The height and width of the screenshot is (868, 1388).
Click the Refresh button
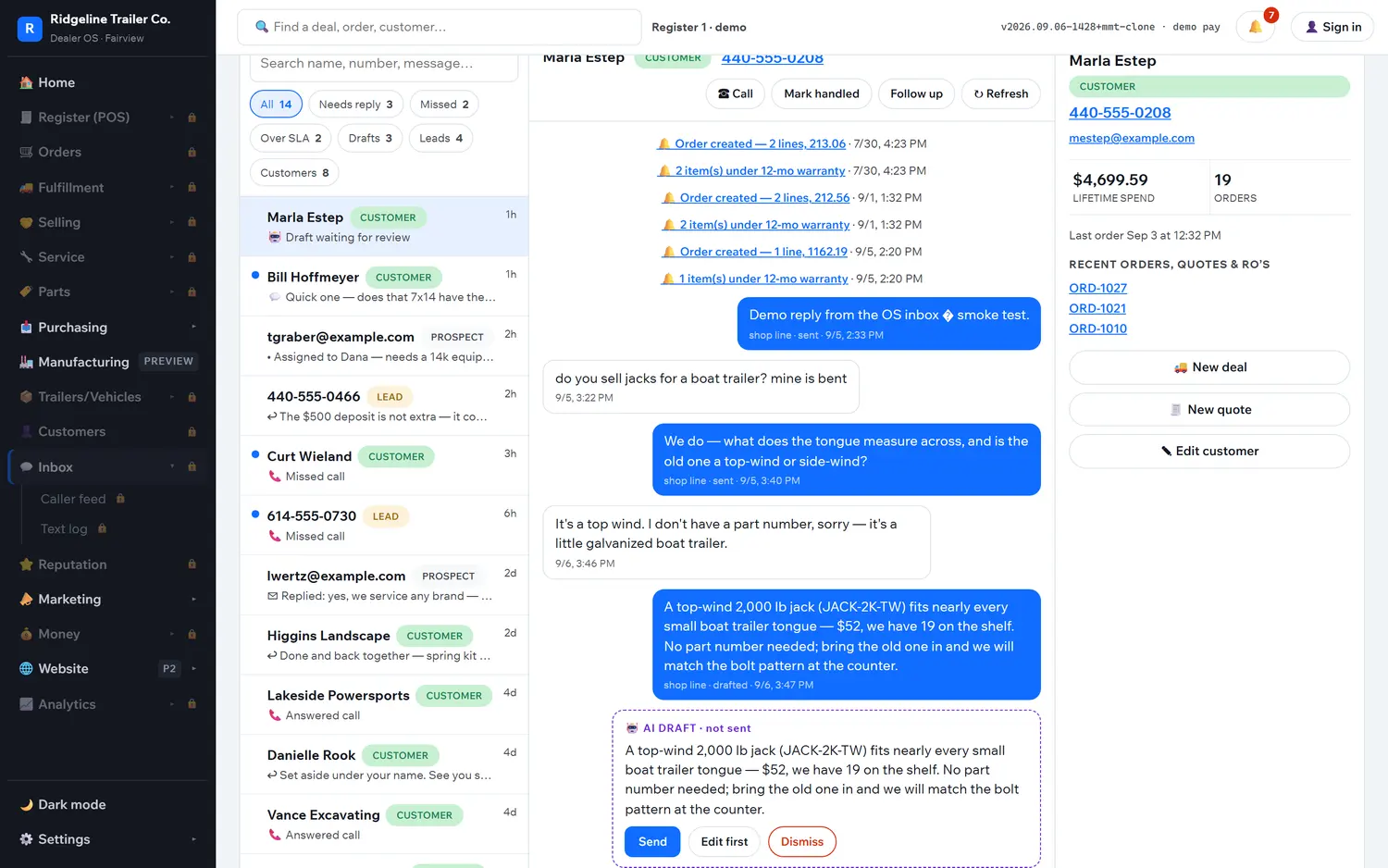pyautogui.click(x=1000, y=93)
